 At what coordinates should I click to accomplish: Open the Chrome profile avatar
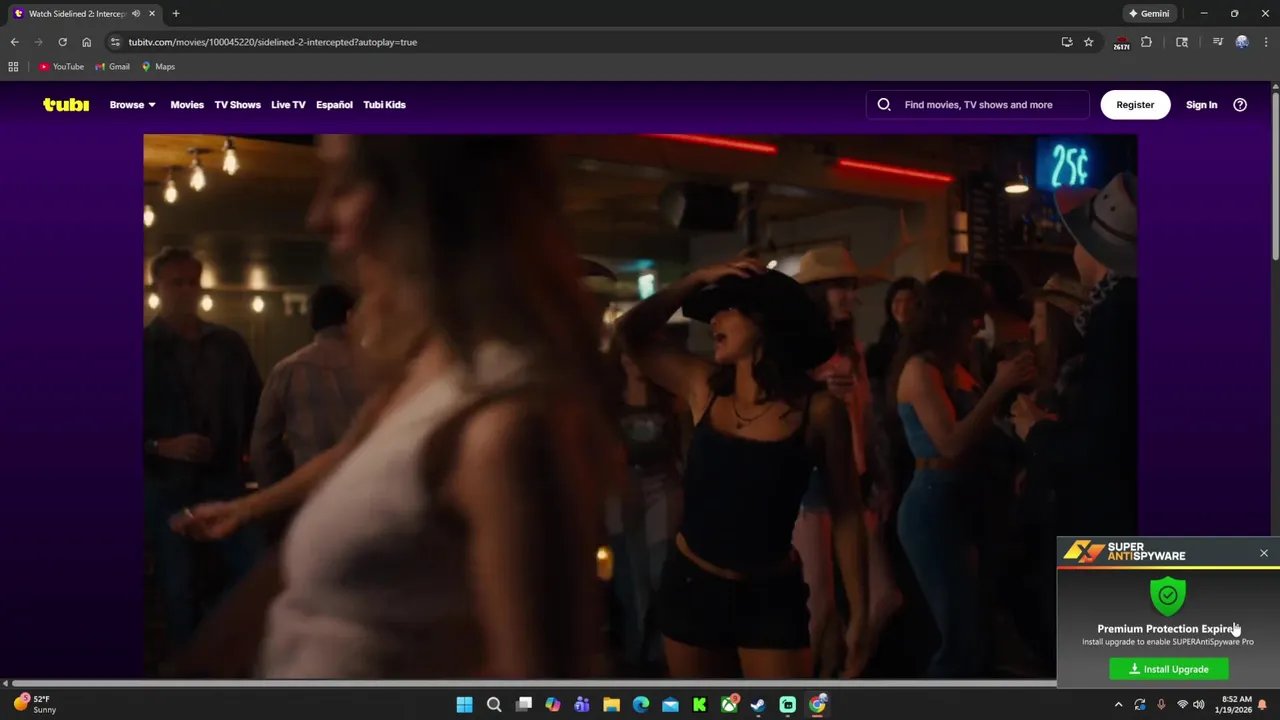pos(1242,42)
